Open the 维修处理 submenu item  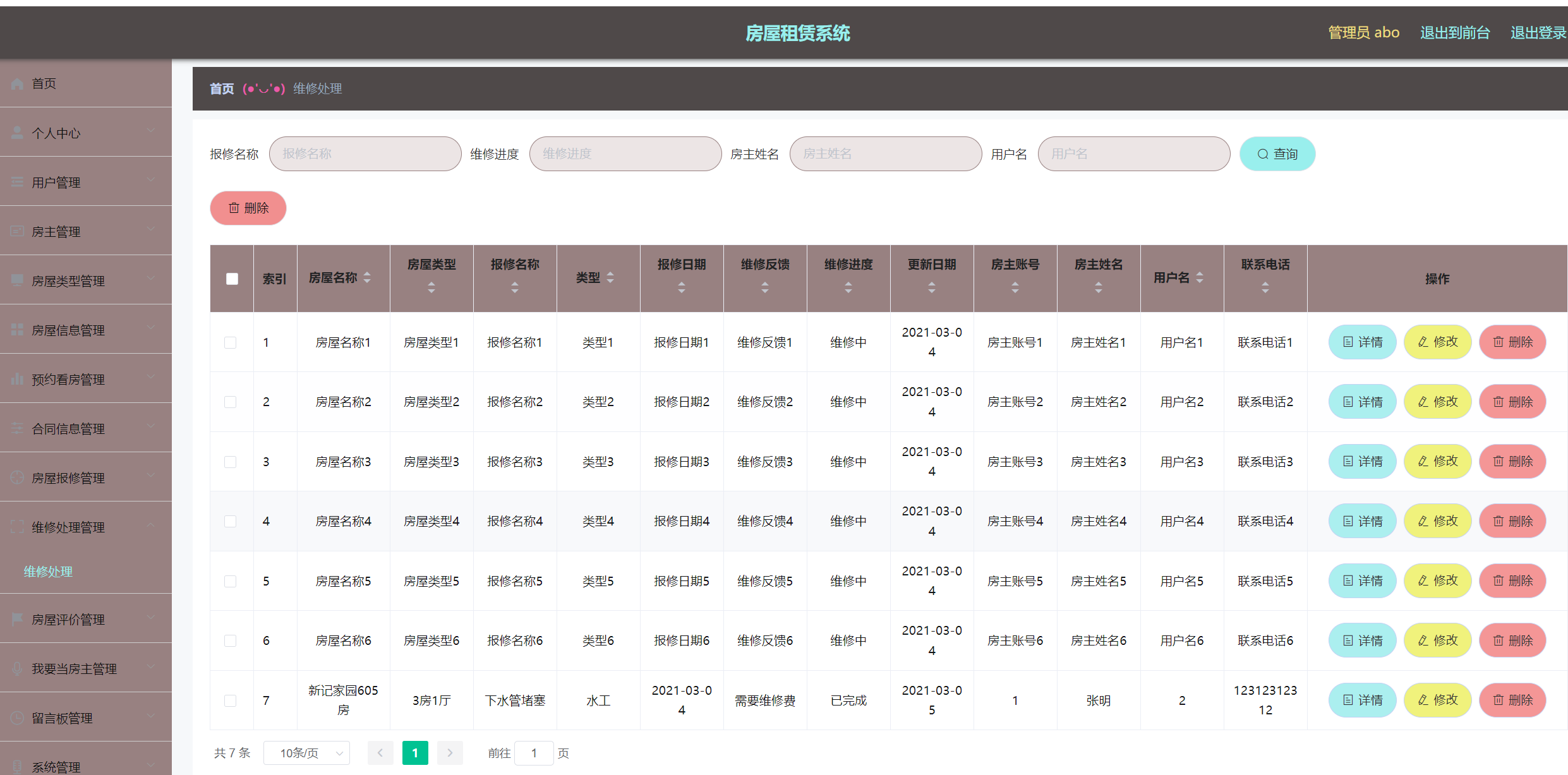click(x=48, y=572)
